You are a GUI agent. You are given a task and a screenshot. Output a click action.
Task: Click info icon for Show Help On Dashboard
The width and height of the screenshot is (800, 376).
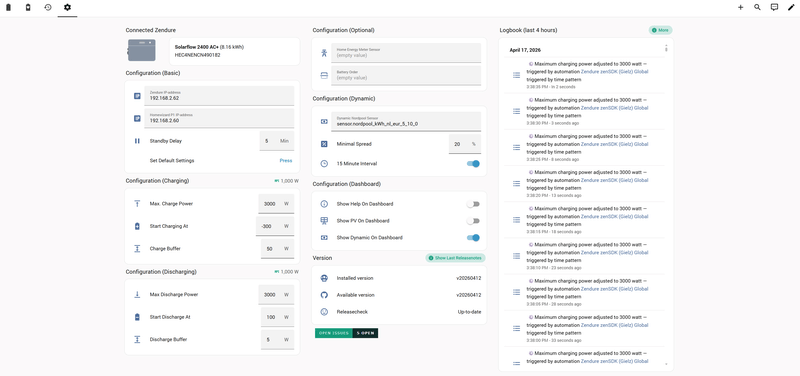[323, 204]
